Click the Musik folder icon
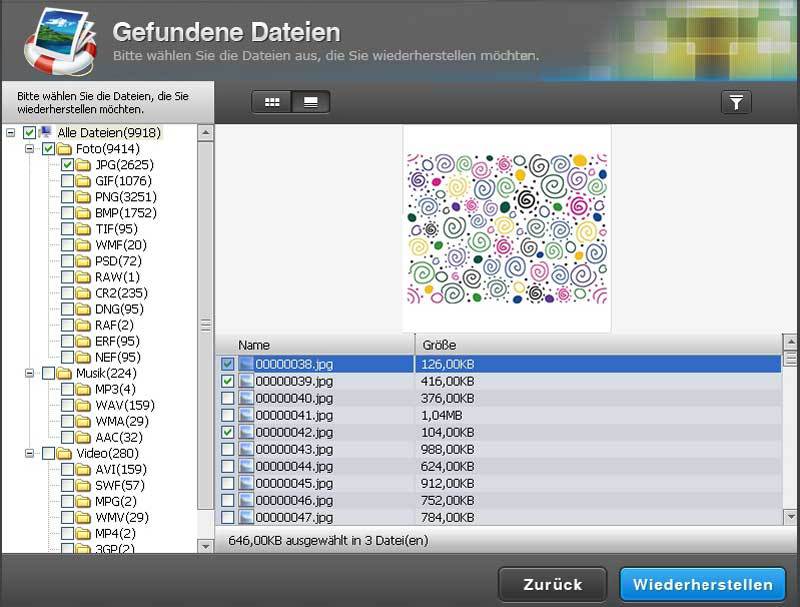The height and width of the screenshot is (607, 800). [x=64, y=373]
